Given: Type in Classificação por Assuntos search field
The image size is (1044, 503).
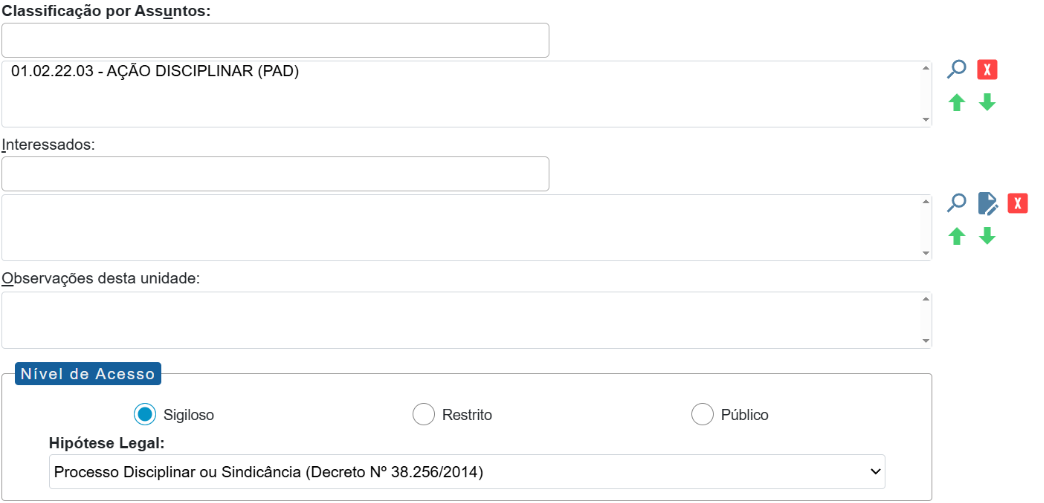Looking at the screenshot, I should click(x=276, y=41).
